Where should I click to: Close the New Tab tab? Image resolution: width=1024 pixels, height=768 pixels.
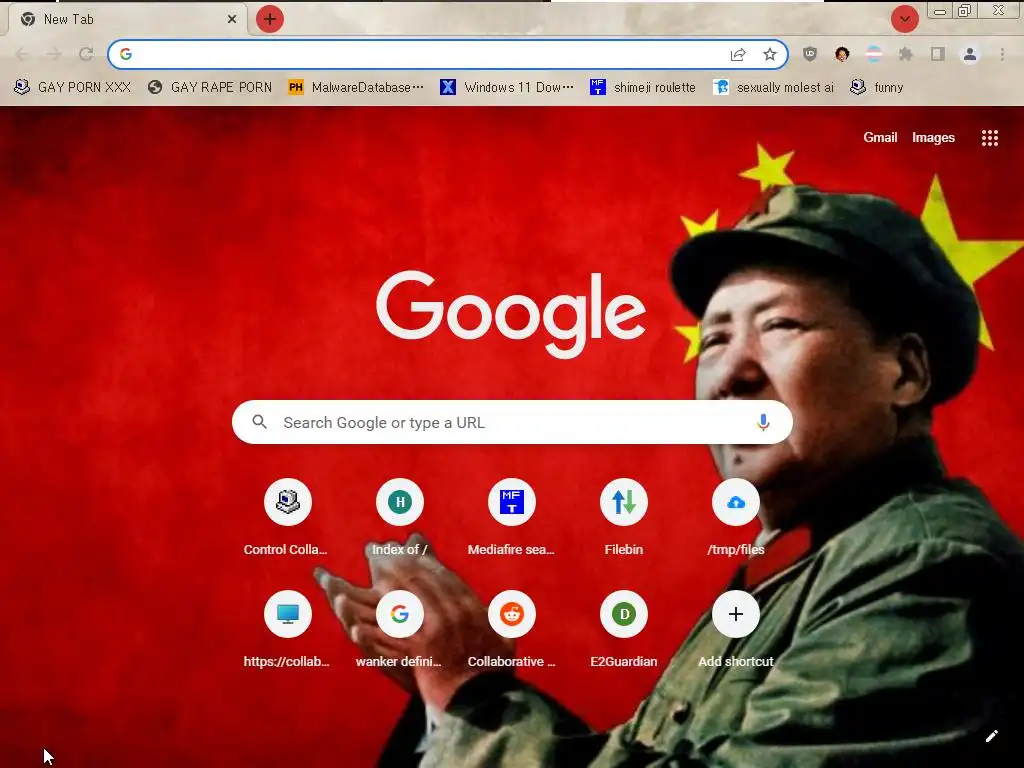click(231, 20)
